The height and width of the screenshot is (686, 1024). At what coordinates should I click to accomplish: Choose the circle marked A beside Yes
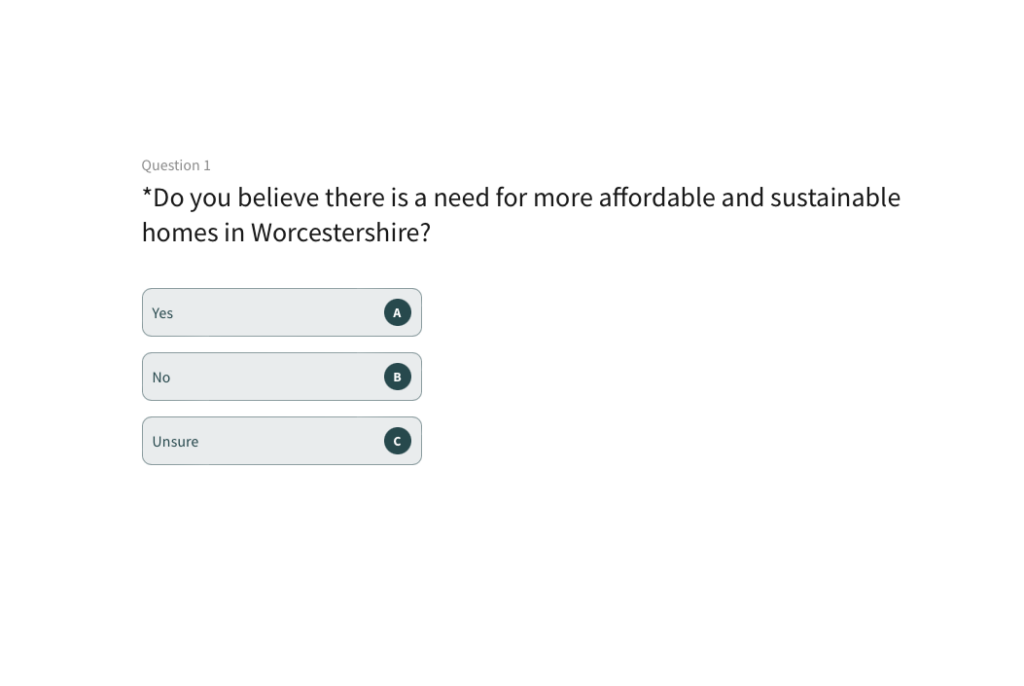pyautogui.click(x=397, y=312)
